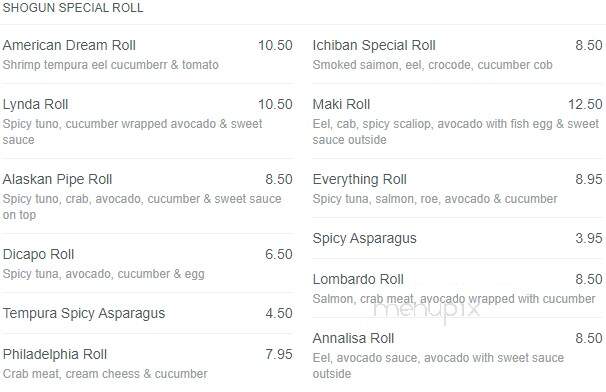Click the menupix watermark logo
Viewport: 606px width, 392px height.
pos(427,310)
